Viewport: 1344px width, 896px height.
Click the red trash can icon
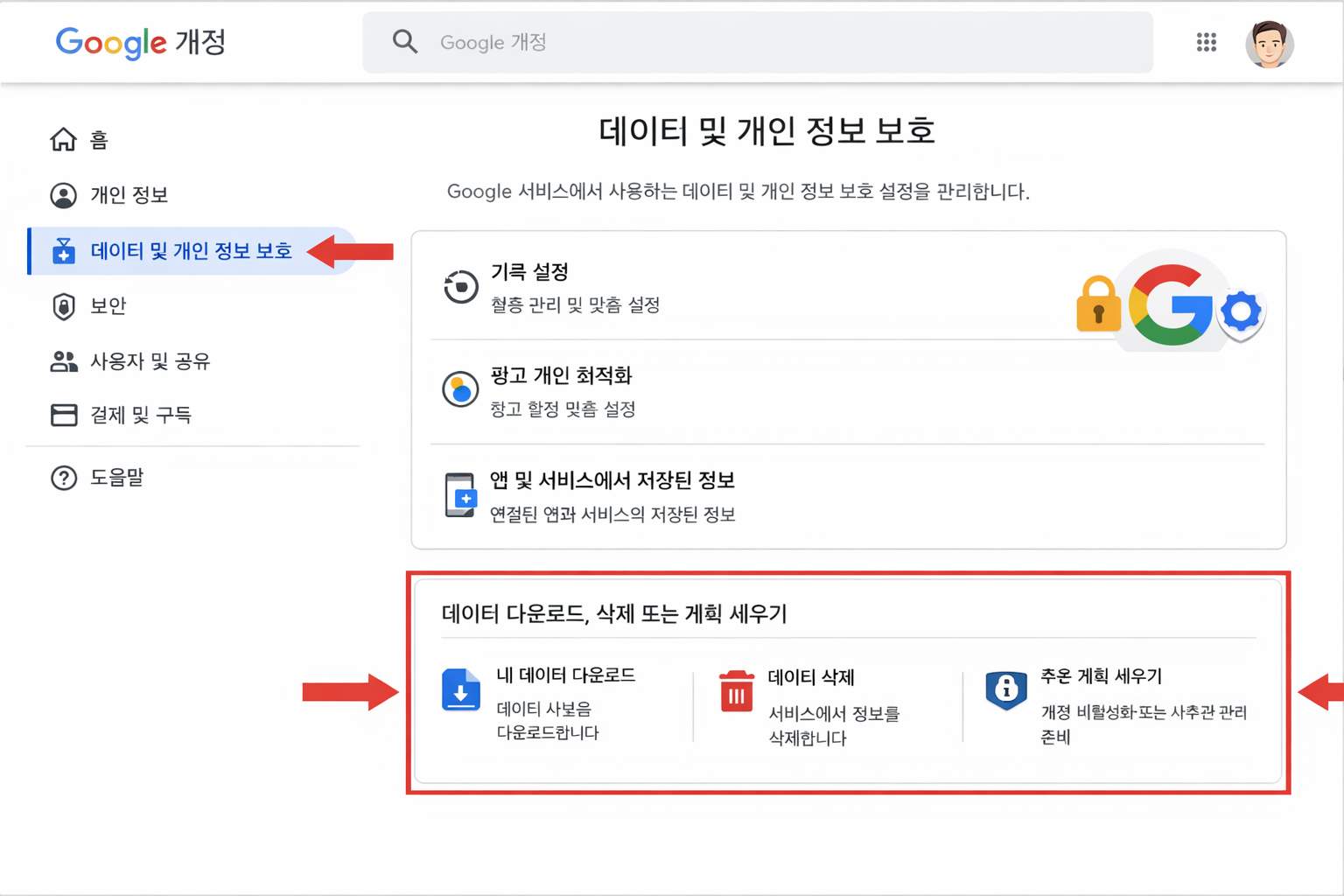point(737,691)
